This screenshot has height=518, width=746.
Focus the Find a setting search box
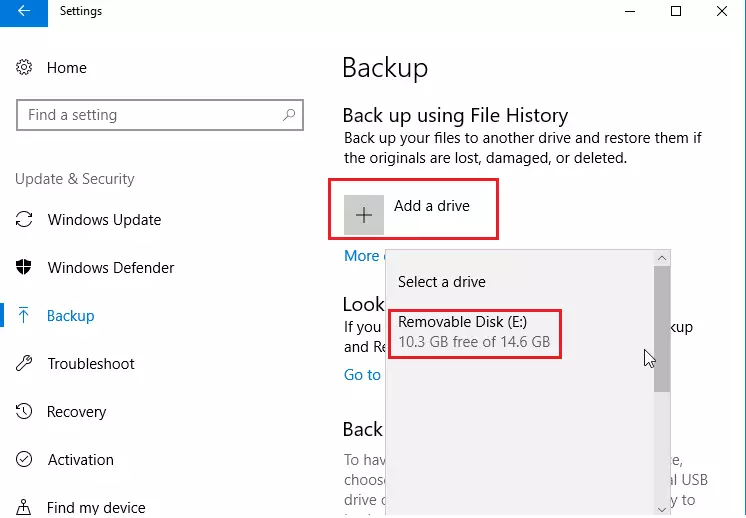click(x=160, y=115)
